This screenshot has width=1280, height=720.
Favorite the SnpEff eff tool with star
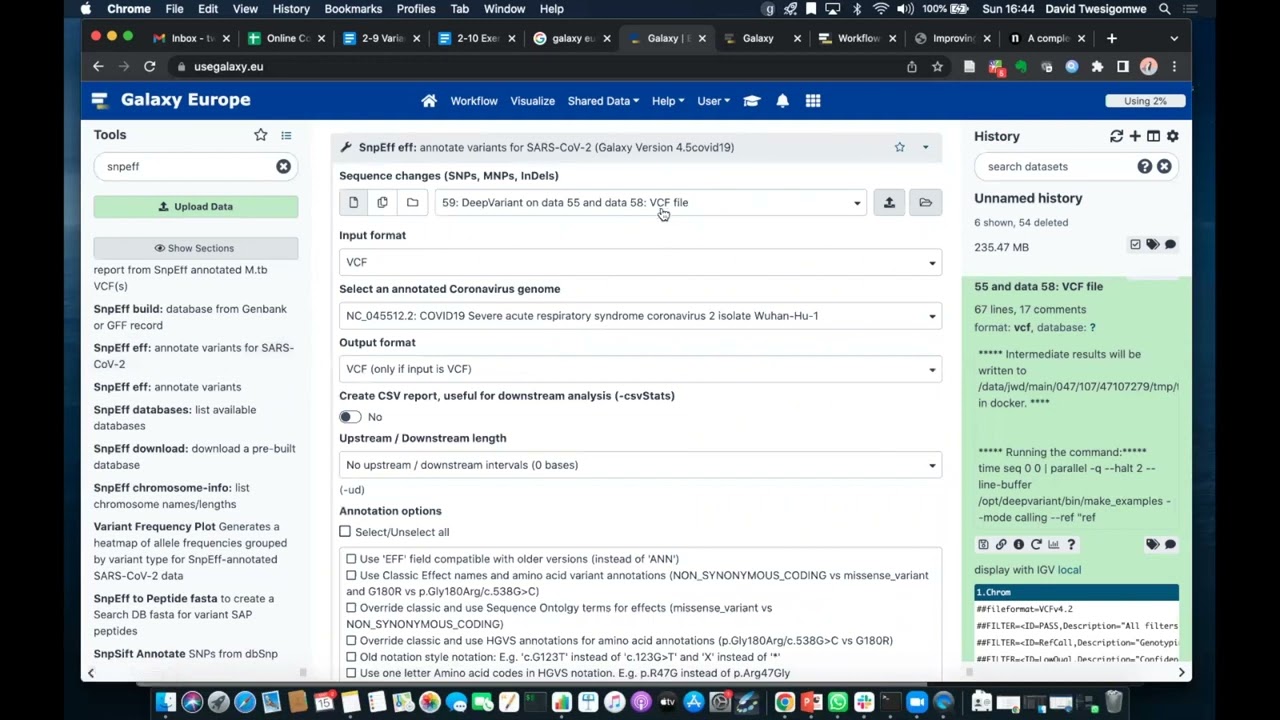[x=899, y=147]
